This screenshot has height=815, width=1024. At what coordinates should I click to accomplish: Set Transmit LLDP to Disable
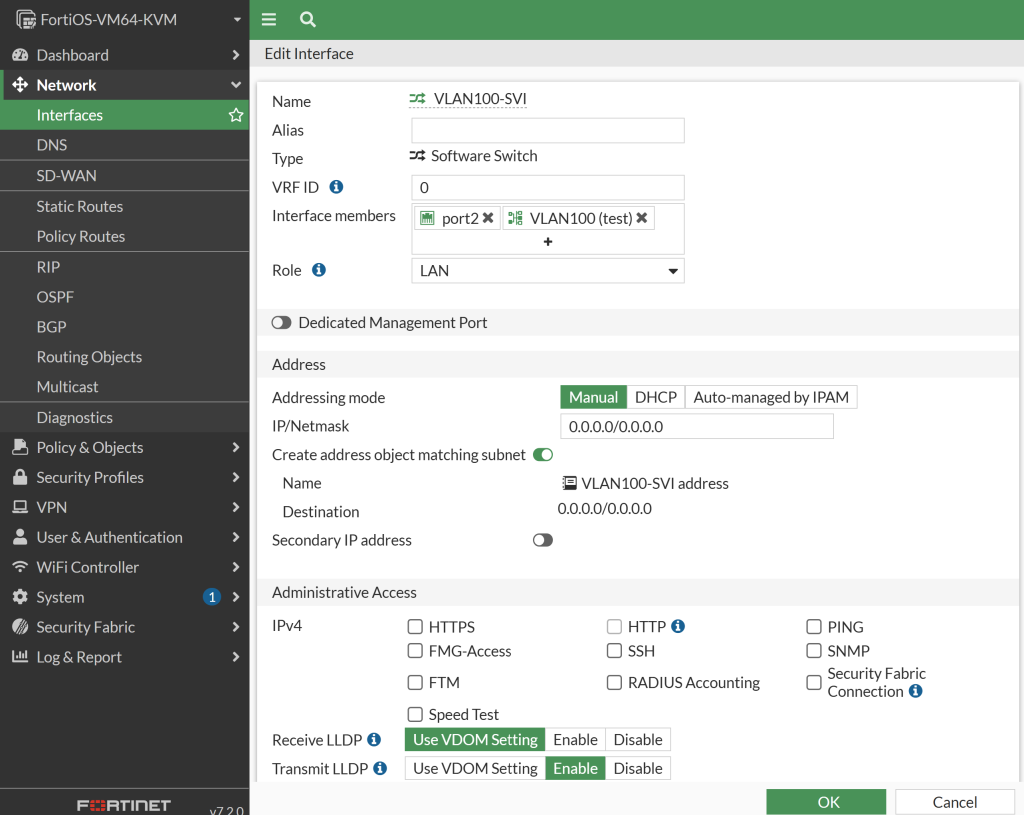tap(638, 768)
